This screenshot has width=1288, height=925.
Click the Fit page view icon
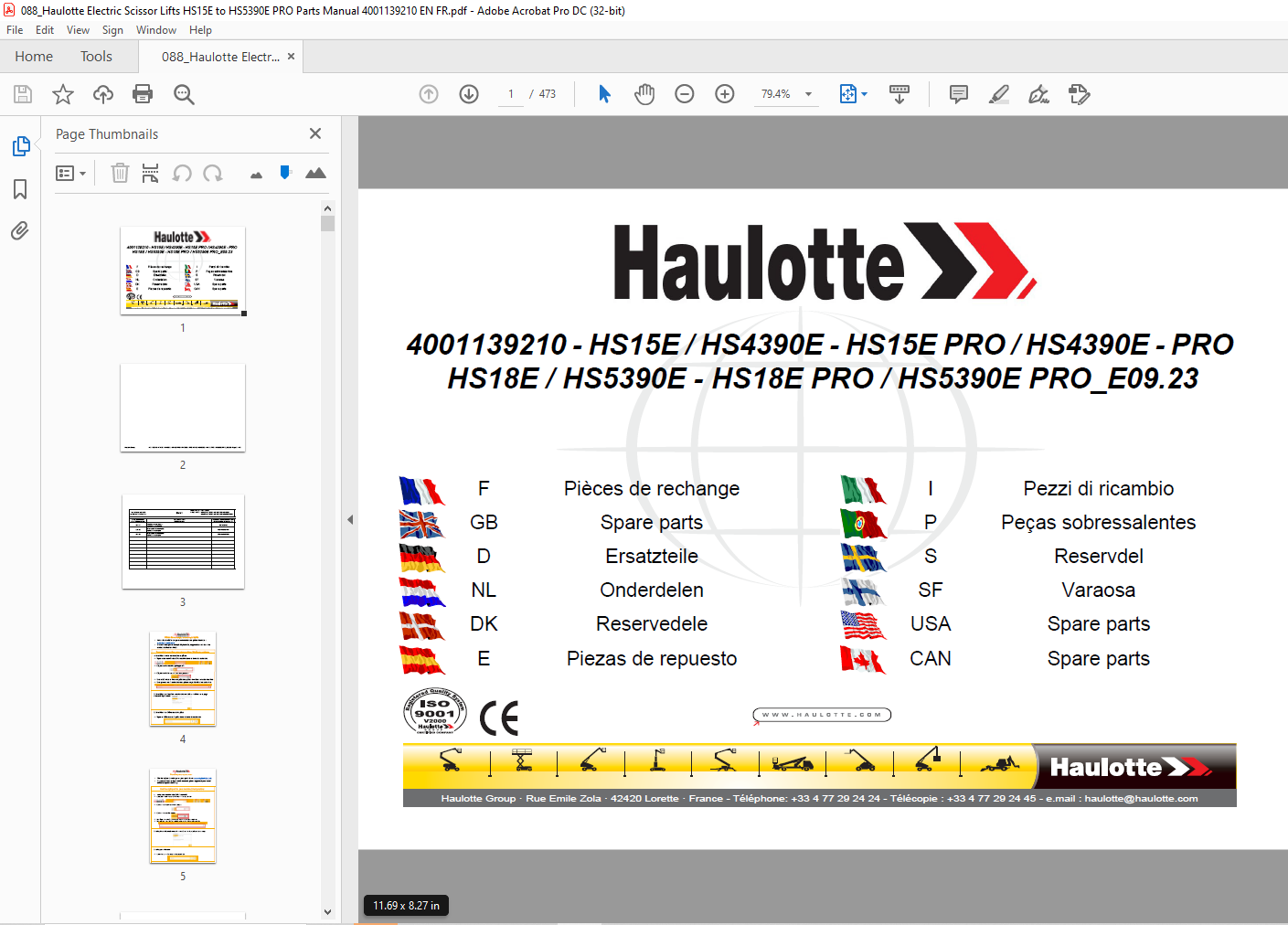tap(847, 94)
